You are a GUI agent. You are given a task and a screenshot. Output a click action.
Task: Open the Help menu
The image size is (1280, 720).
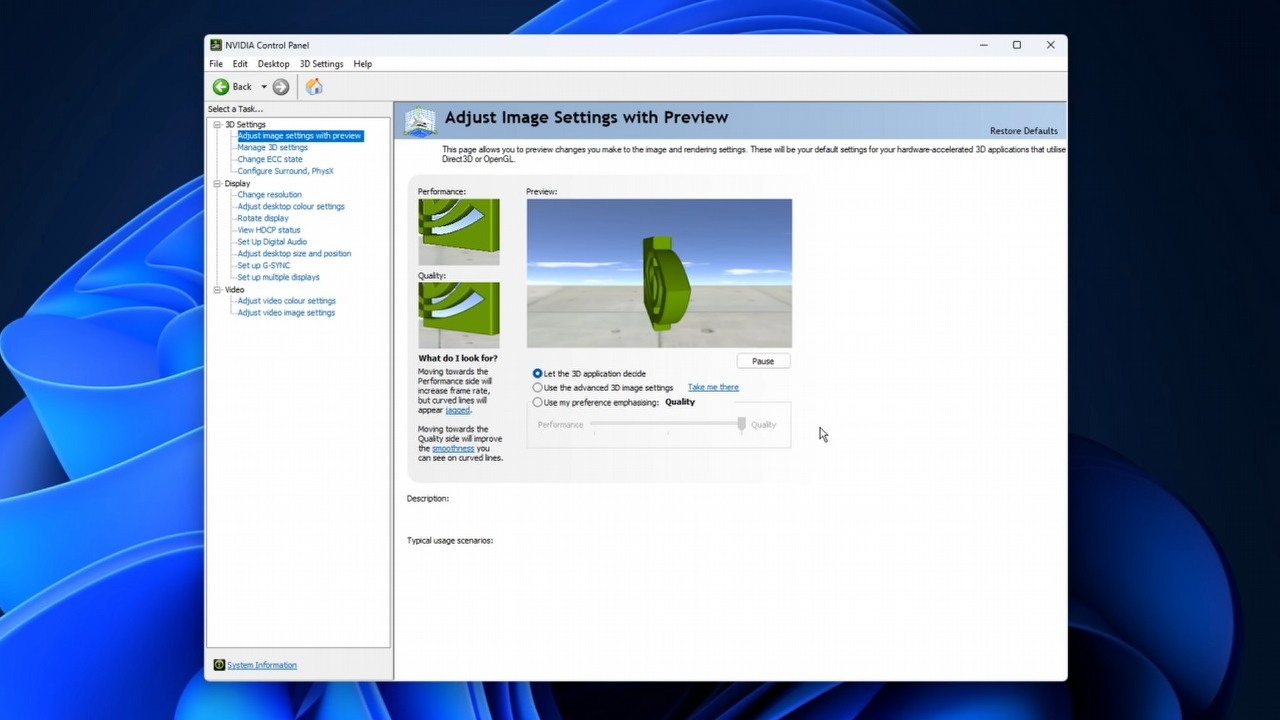pyautogui.click(x=362, y=64)
